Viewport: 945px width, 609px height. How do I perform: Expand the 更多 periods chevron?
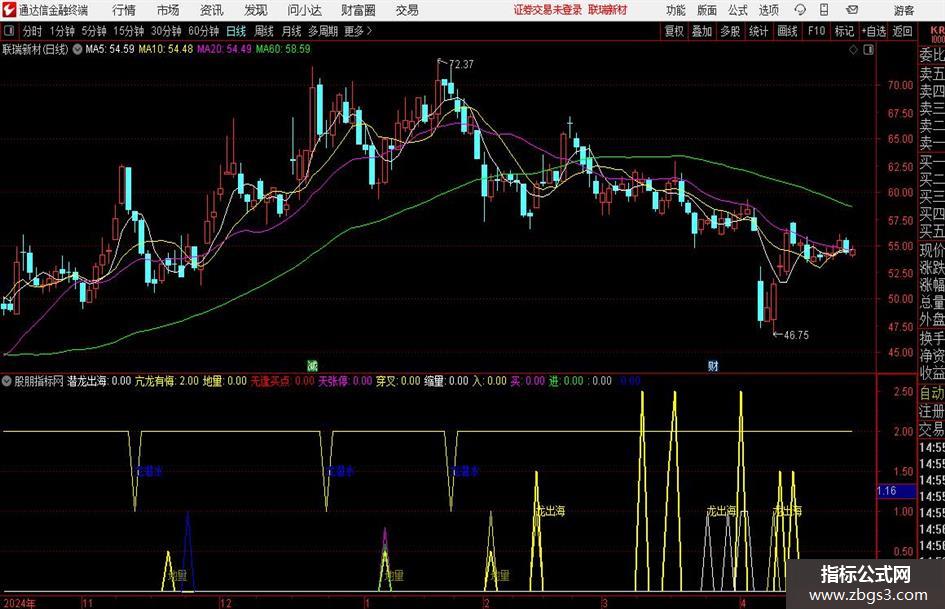(369, 31)
